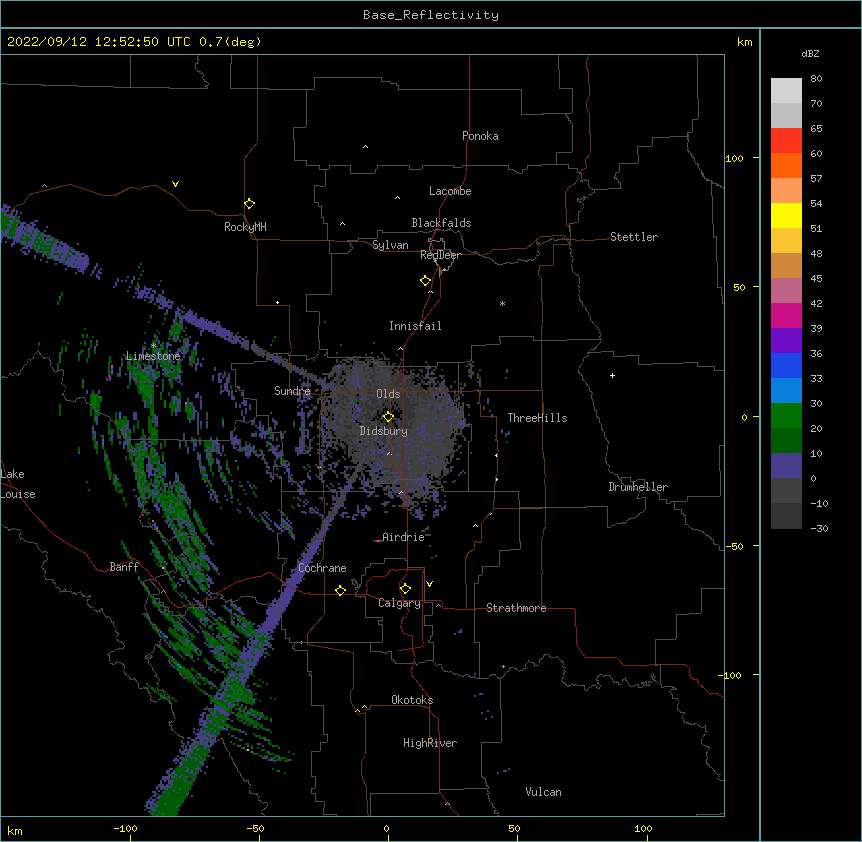Click the Innisfail city label

[415, 326]
